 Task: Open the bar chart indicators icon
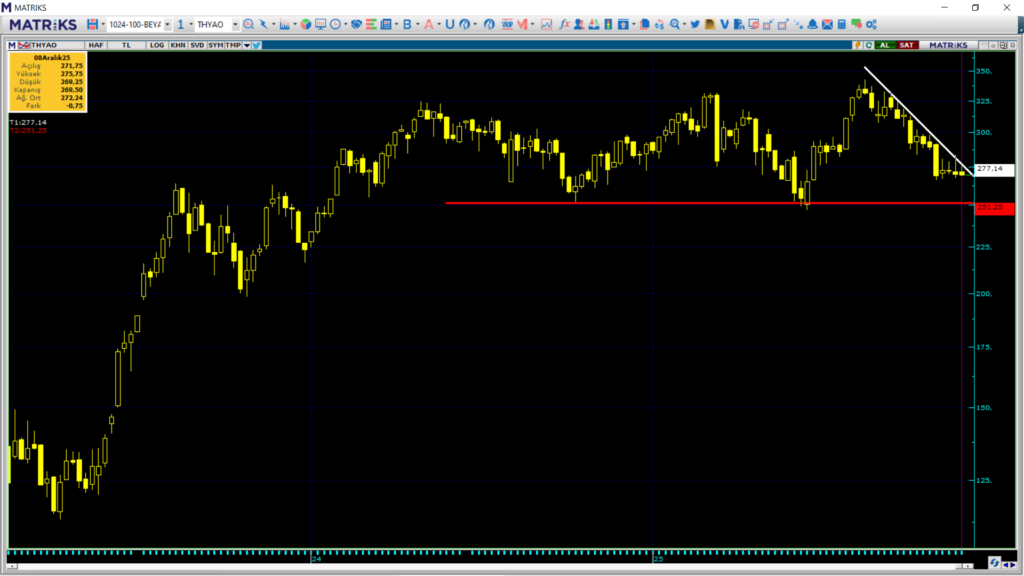pos(284,24)
